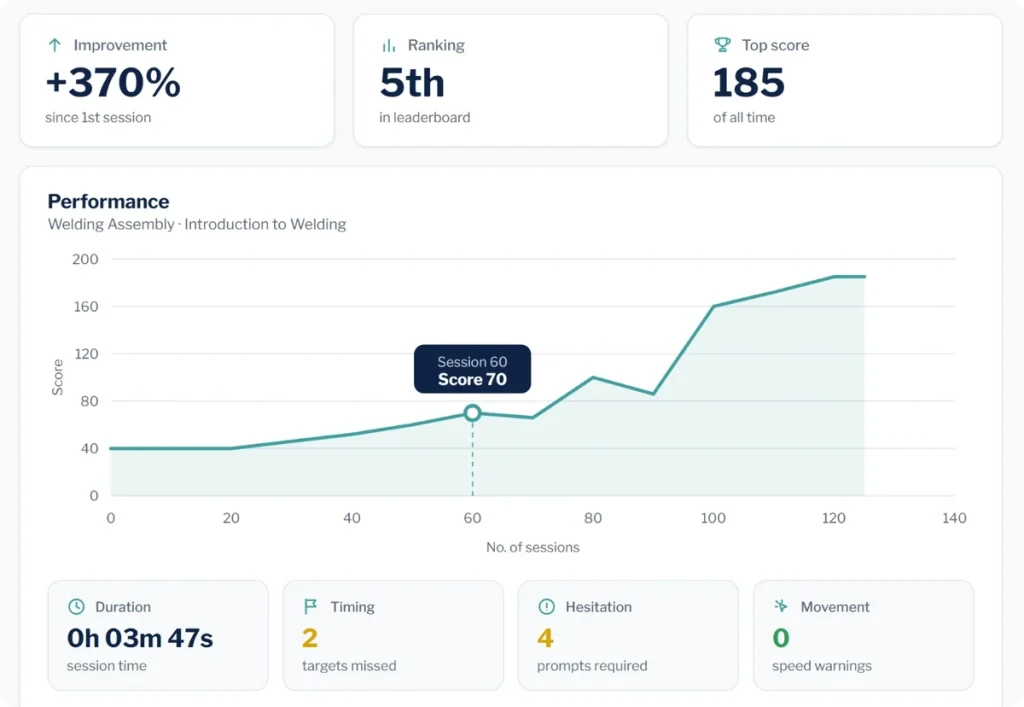This screenshot has height=707, width=1024.
Task: Click the Welding Assembly · Introduction to Welding subtitle
Action: click(x=197, y=224)
